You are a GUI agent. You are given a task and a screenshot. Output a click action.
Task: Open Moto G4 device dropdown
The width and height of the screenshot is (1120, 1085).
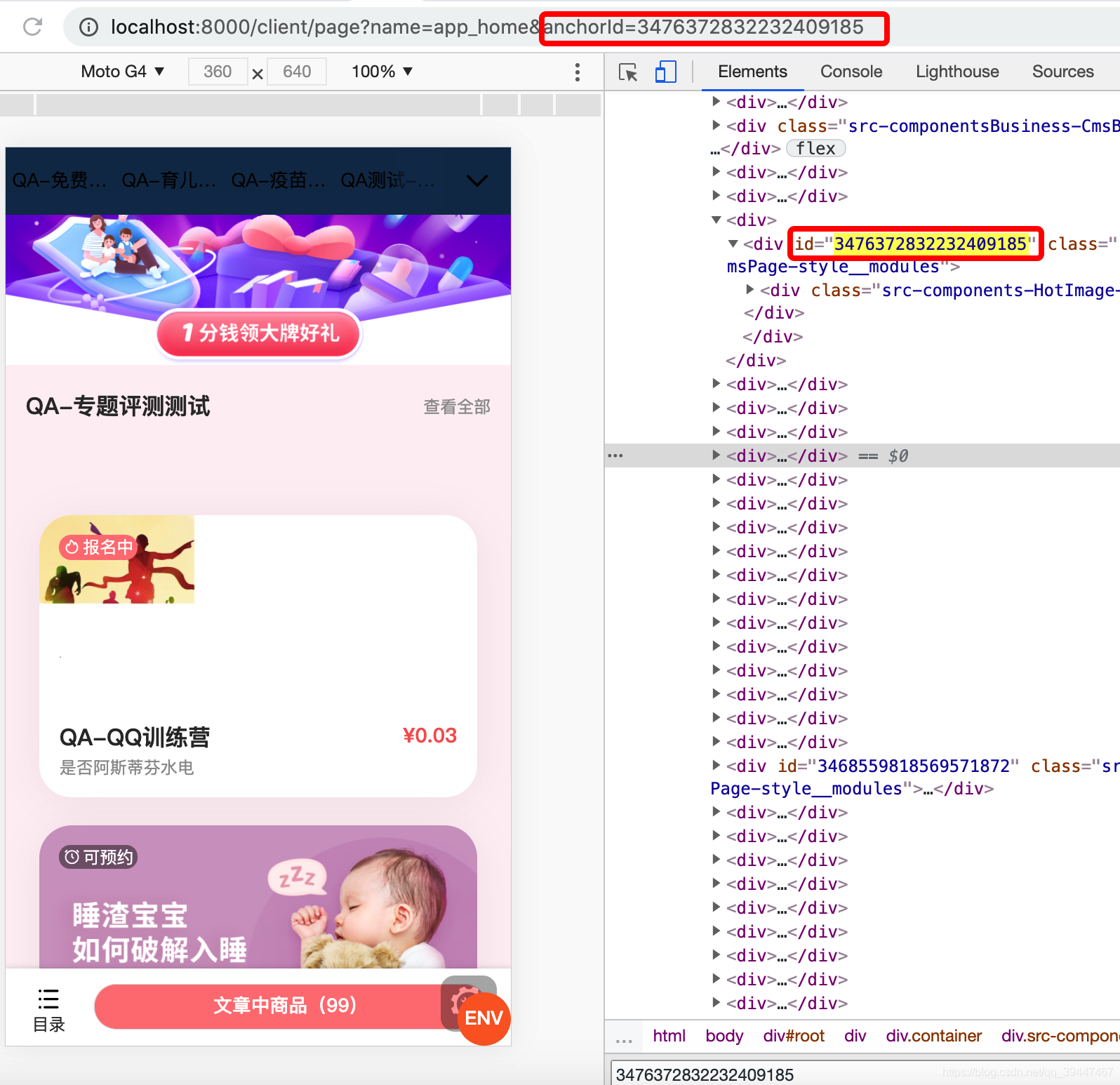(122, 72)
